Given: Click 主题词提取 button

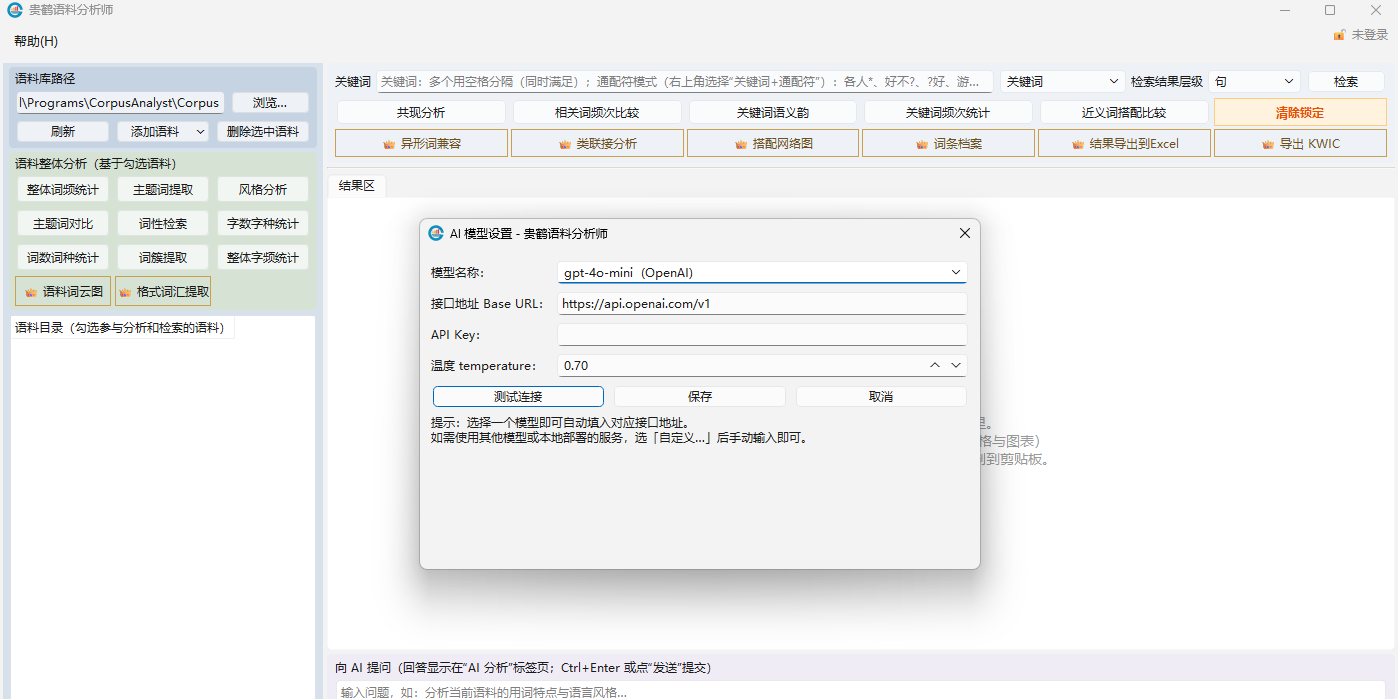Looking at the screenshot, I should (x=163, y=189).
